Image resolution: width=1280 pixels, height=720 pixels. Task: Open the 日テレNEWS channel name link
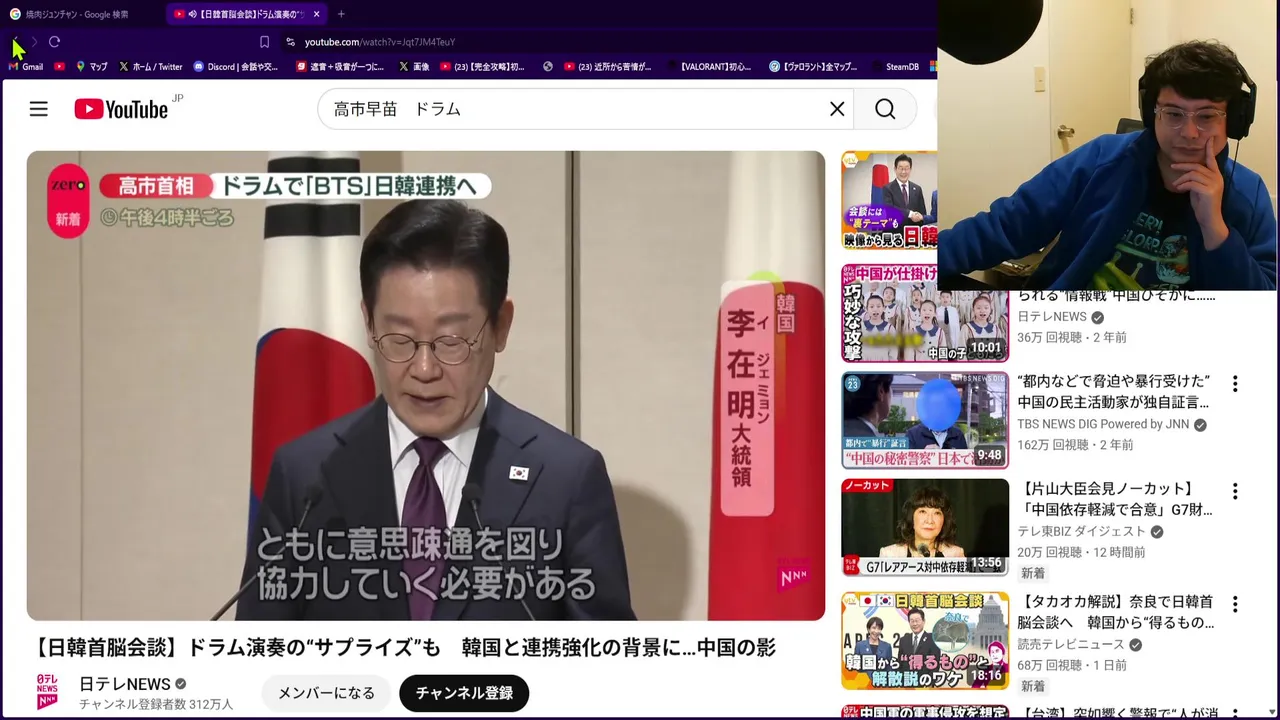[125, 684]
